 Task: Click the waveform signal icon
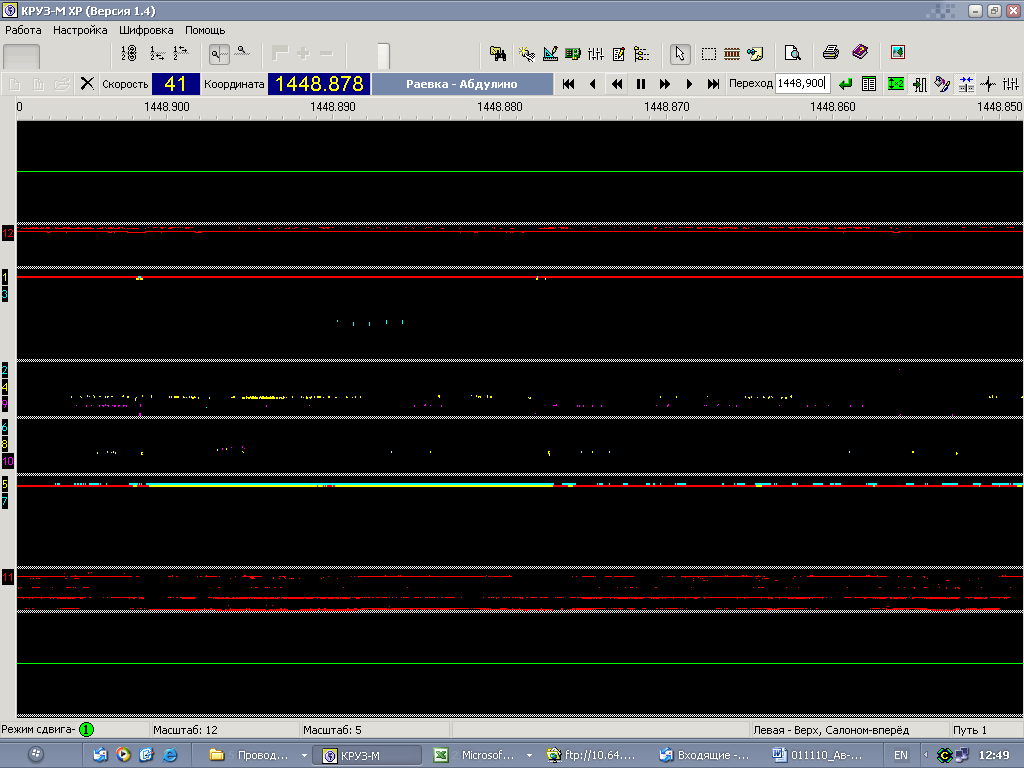click(x=989, y=84)
